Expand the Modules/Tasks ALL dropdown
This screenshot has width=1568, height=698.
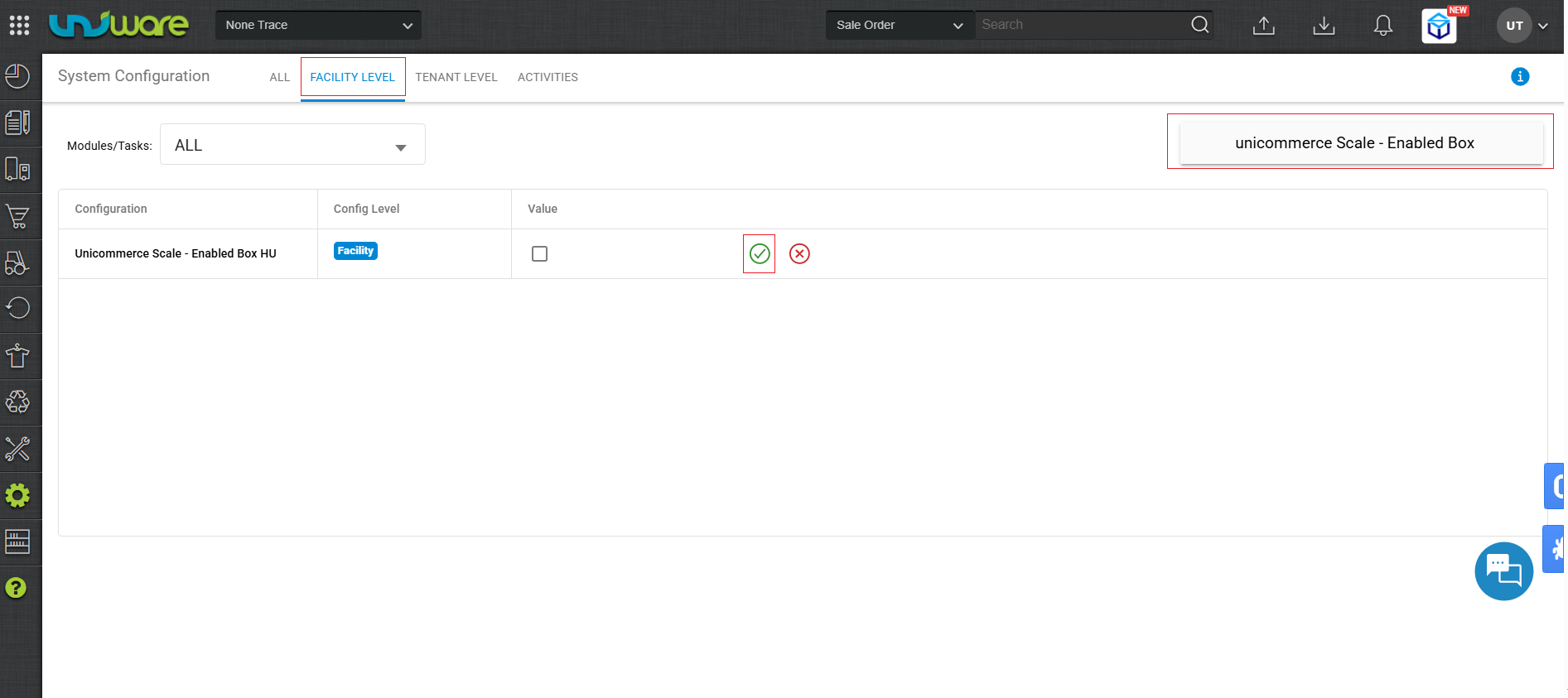click(x=292, y=145)
